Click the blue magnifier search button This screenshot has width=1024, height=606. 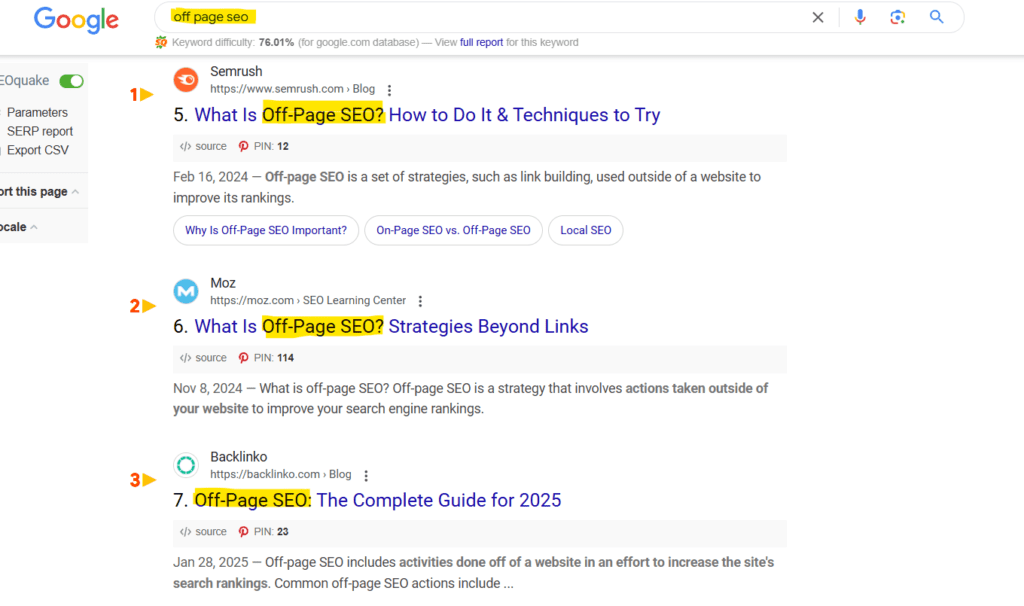(936, 17)
